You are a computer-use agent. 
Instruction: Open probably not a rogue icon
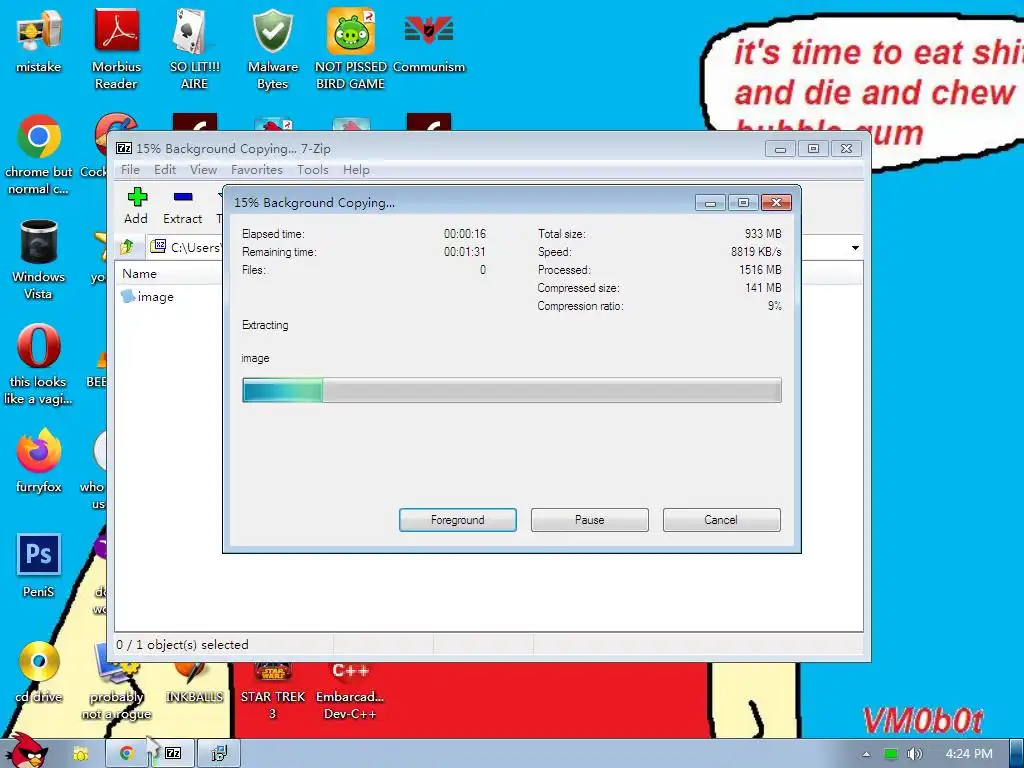[116, 680]
